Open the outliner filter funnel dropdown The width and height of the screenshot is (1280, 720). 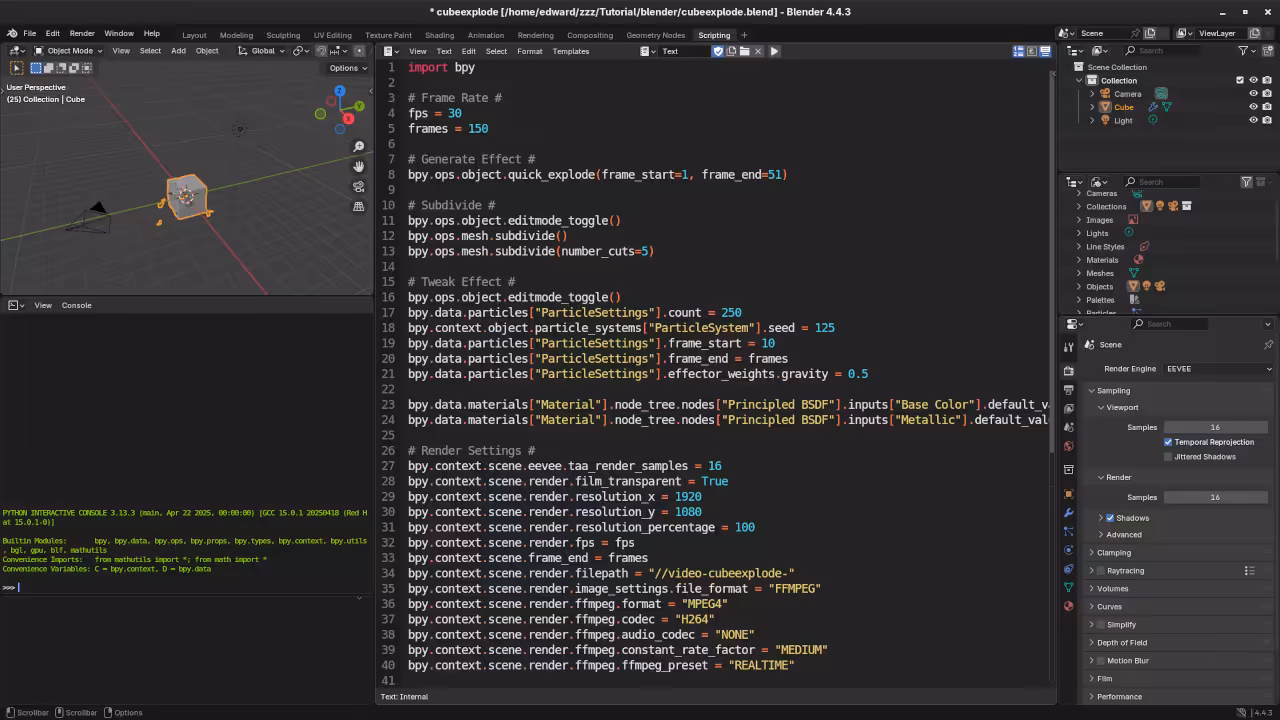(1247, 50)
